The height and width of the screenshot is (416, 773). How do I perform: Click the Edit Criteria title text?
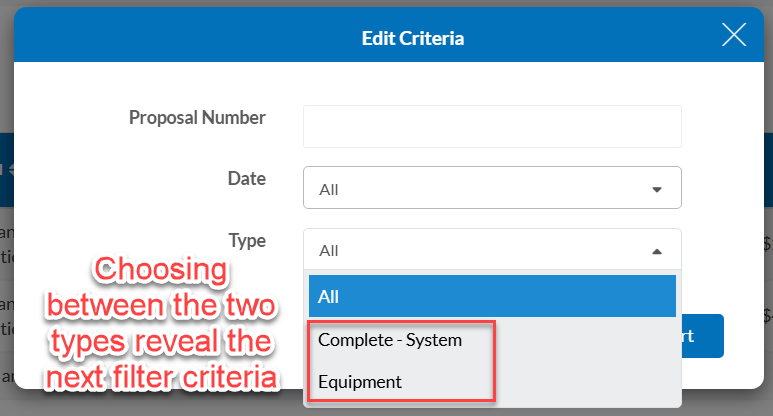tap(413, 38)
